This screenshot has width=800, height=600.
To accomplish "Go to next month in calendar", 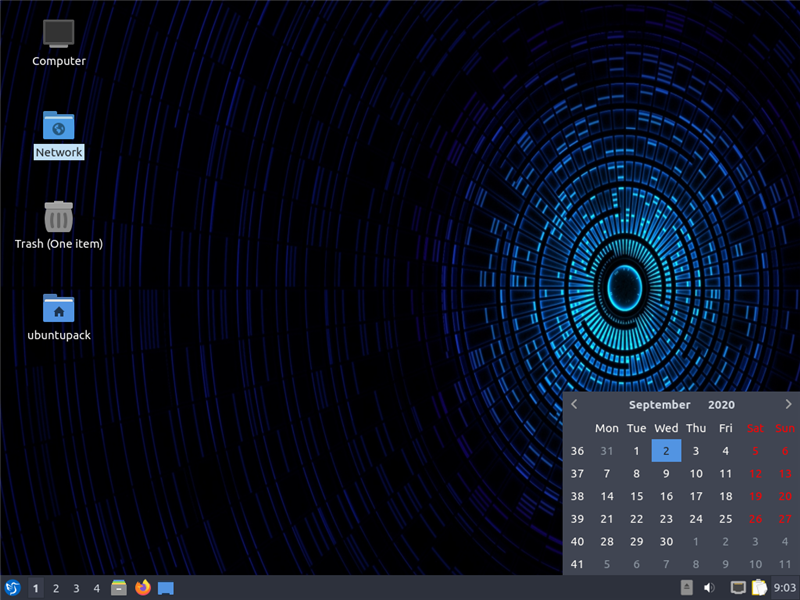I will pyautogui.click(x=788, y=404).
